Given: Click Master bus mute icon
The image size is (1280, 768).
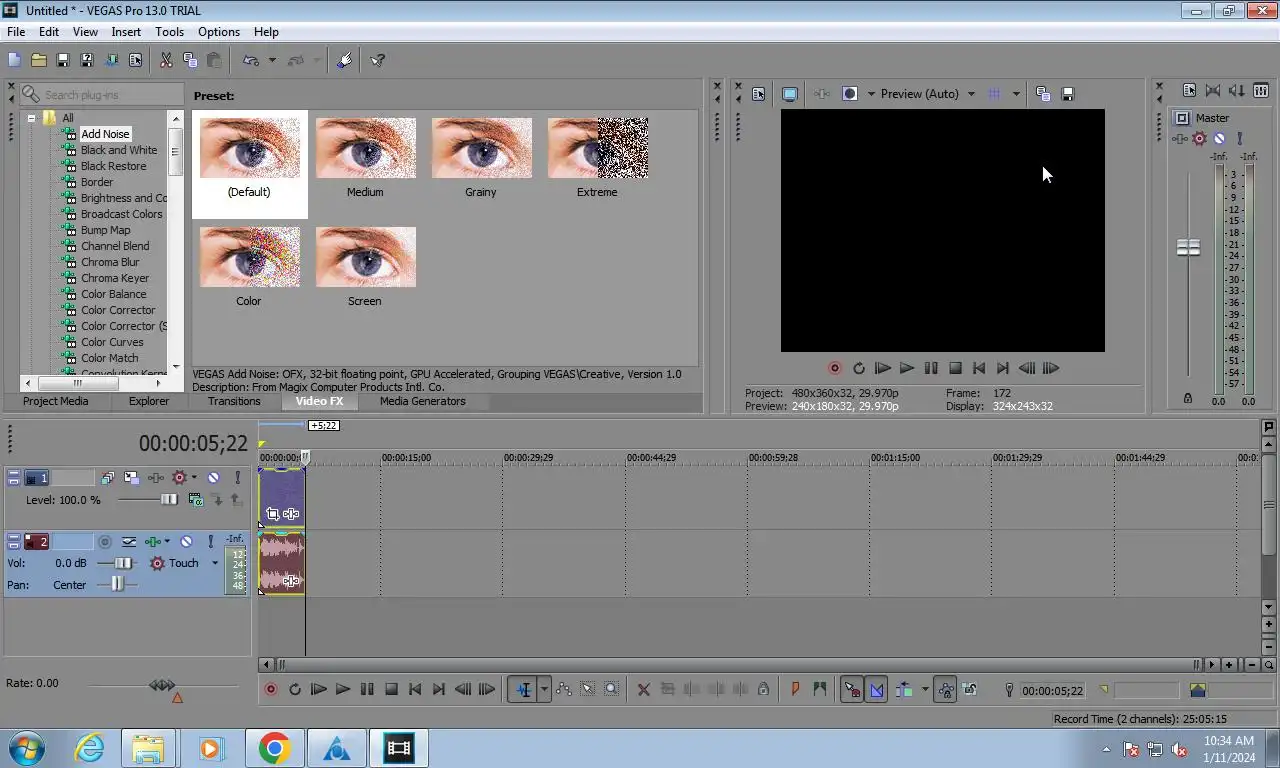Looking at the screenshot, I should coord(1219,139).
